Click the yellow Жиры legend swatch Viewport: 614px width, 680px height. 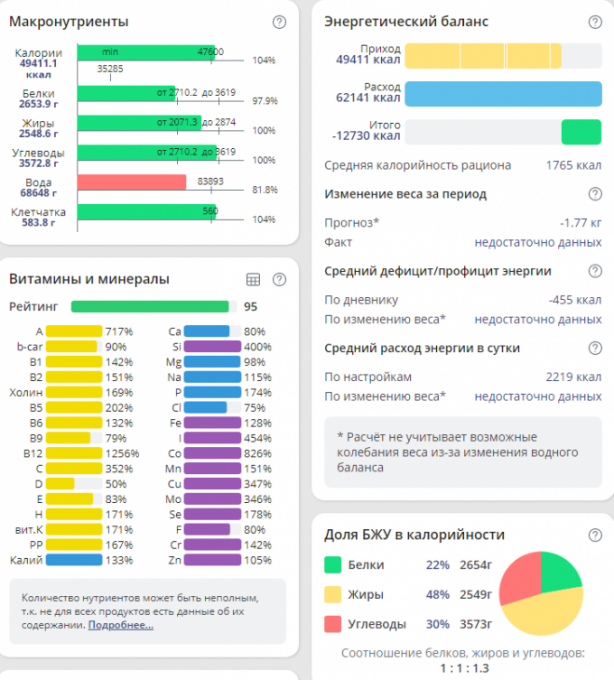[x=334, y=594]
